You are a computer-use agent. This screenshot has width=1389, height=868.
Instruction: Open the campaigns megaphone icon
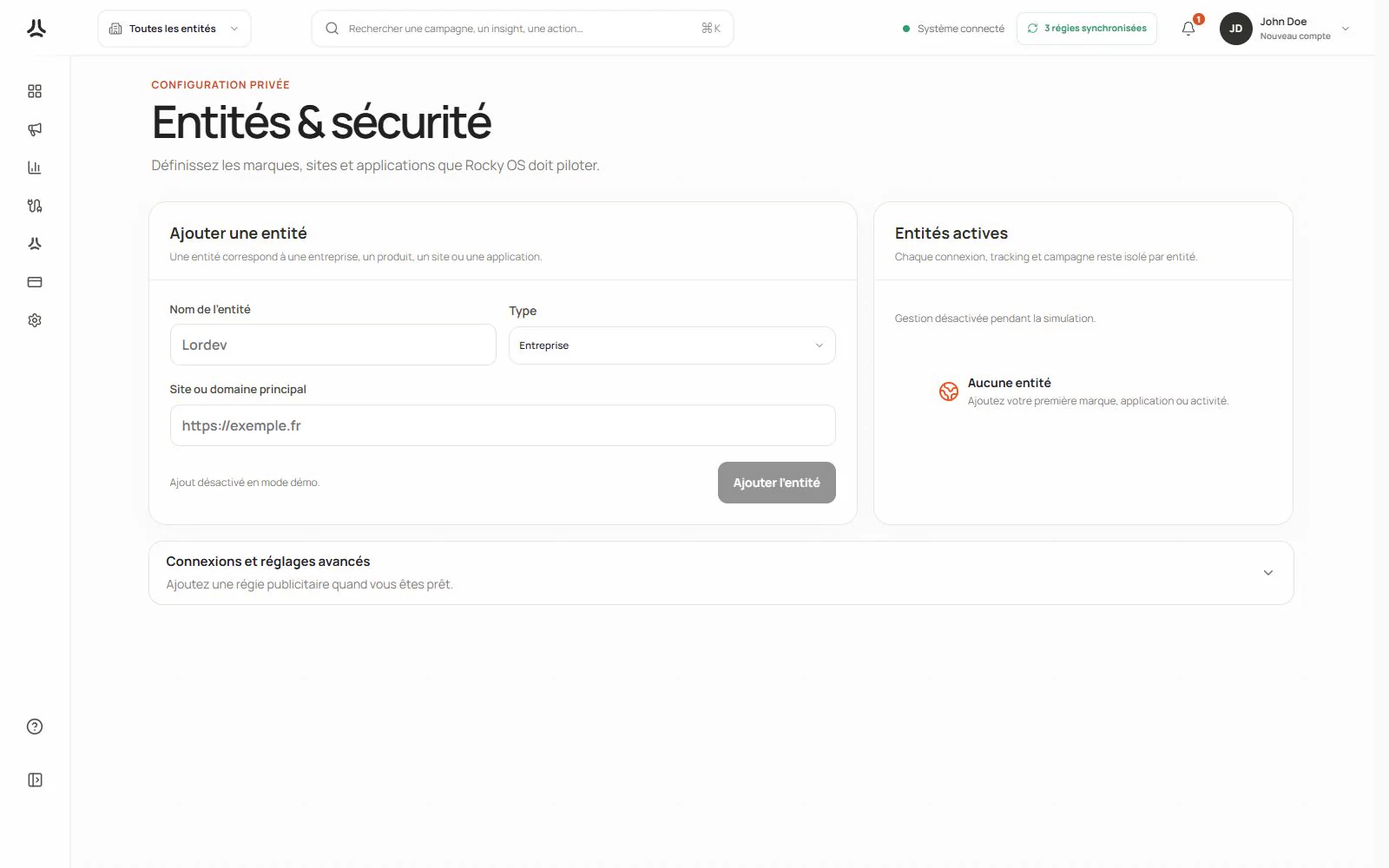tap(35, 129)
